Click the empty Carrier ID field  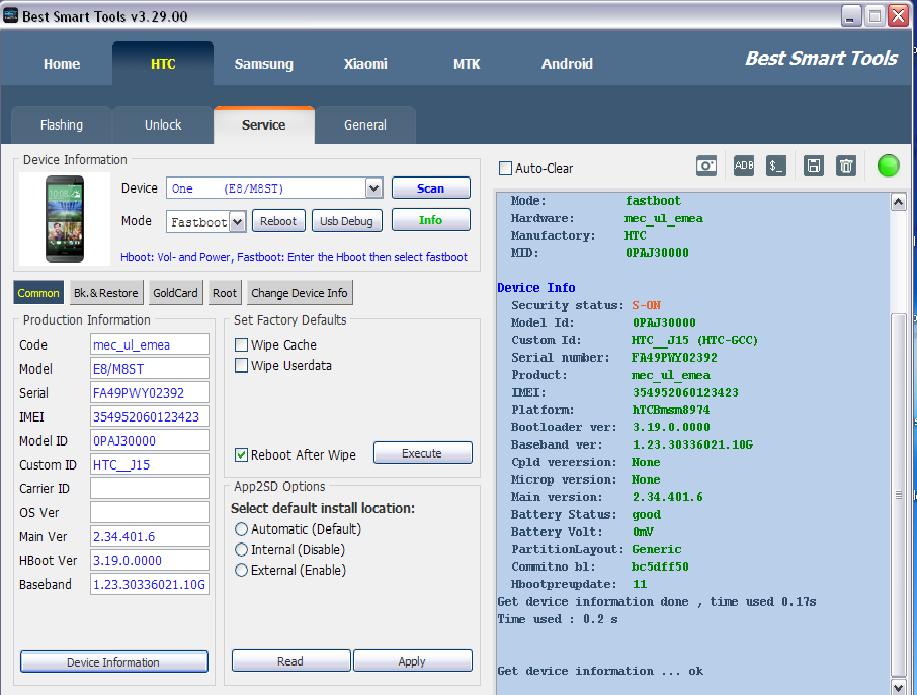pos(150,488)
